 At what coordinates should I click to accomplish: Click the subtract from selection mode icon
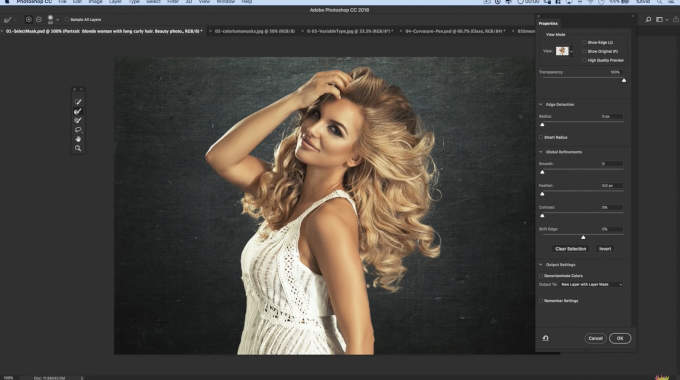[39, 20]
